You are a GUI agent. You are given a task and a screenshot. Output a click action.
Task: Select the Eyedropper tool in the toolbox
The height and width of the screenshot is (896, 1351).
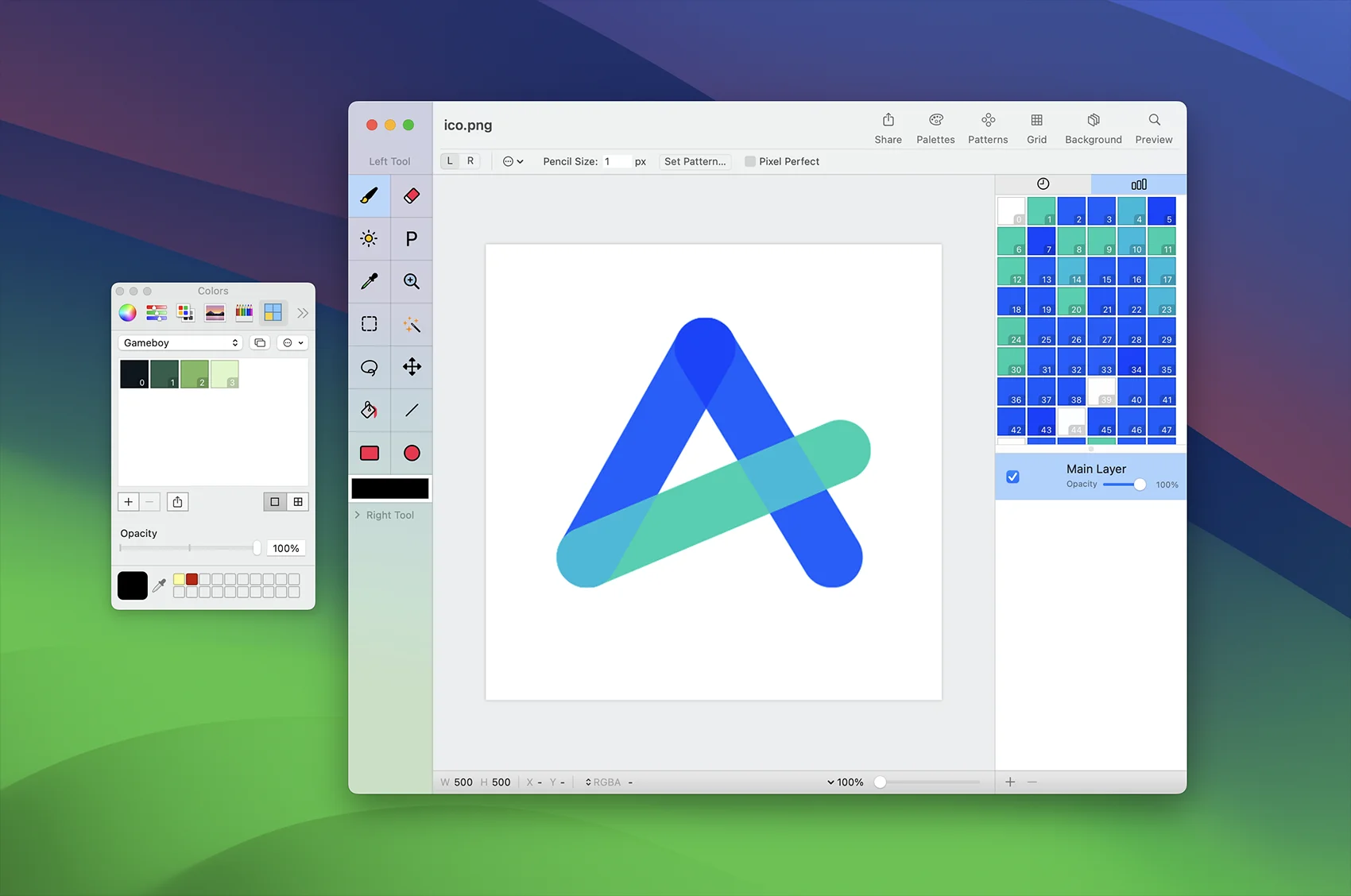[370, 281]
